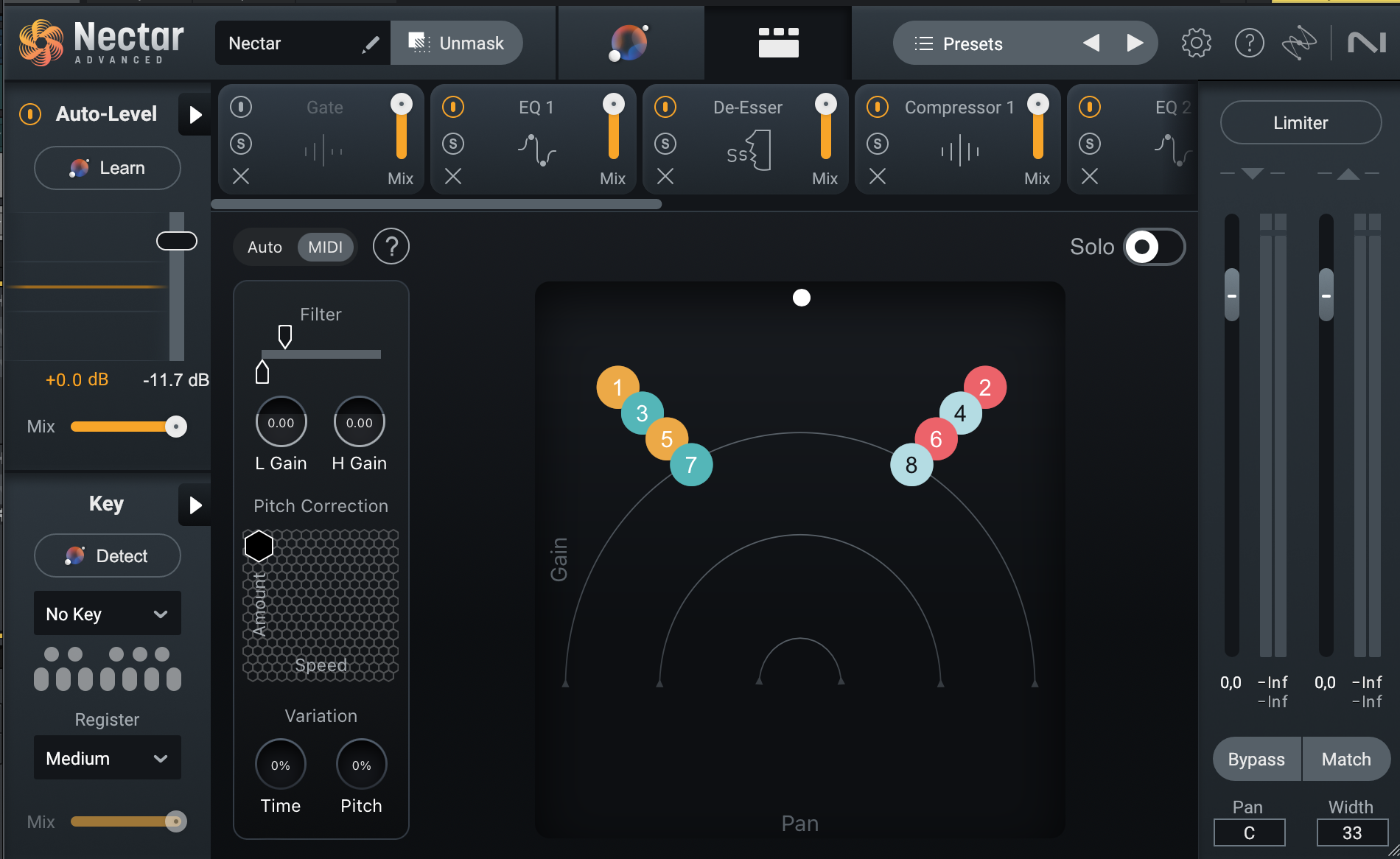Open the help question mark in header

click(1249, 43)
